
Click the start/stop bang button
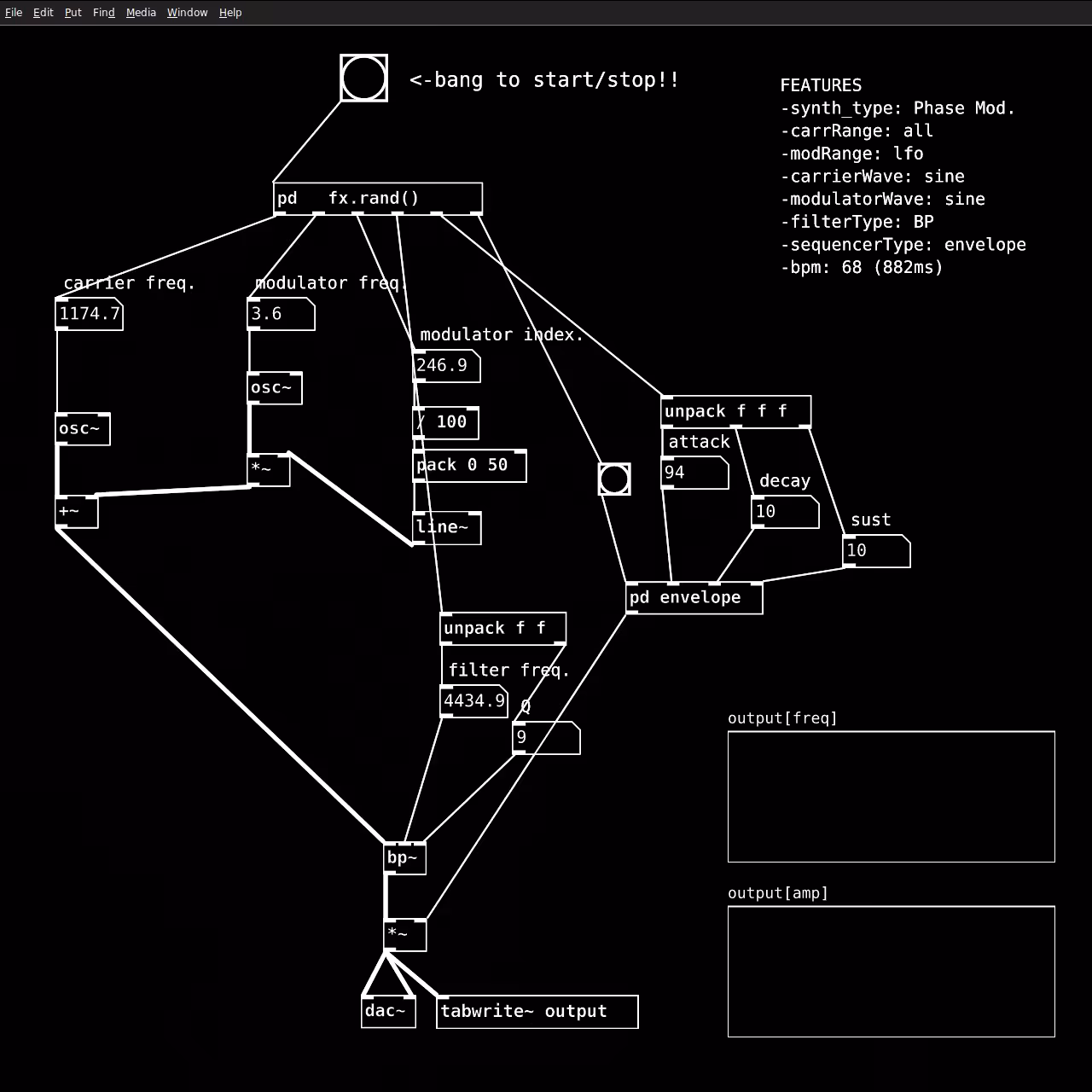(364, 78)
